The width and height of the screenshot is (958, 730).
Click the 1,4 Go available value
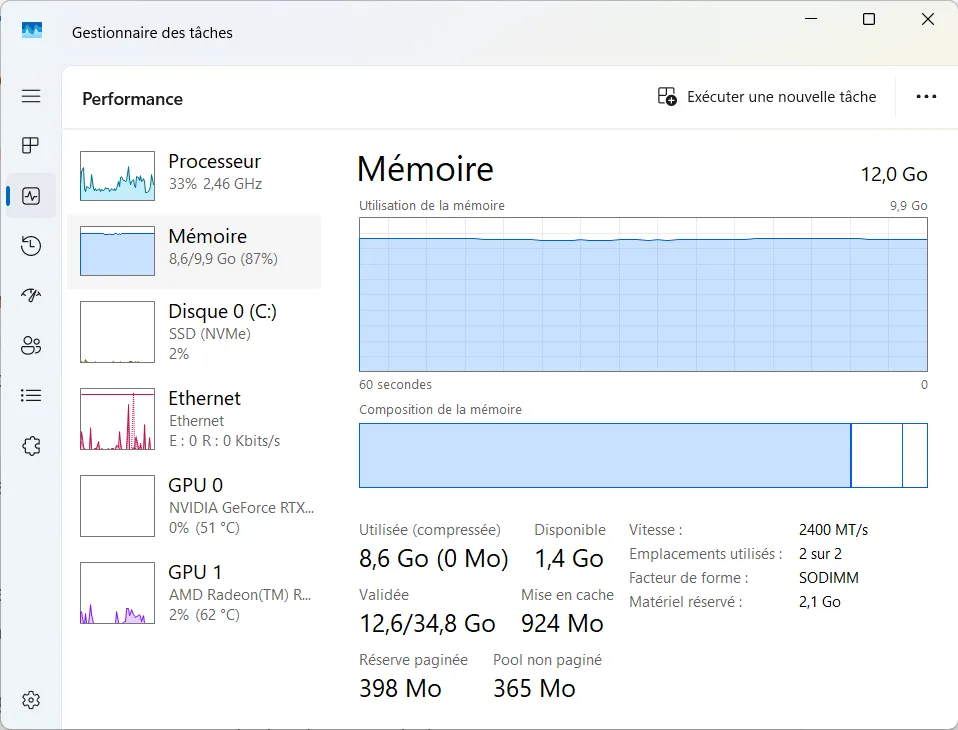(569, 558)
